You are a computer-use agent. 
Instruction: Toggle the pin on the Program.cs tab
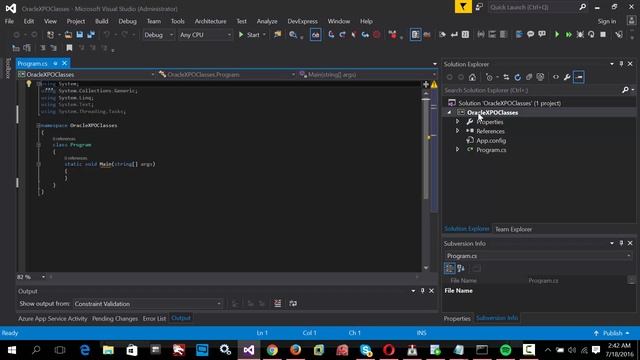56,64
